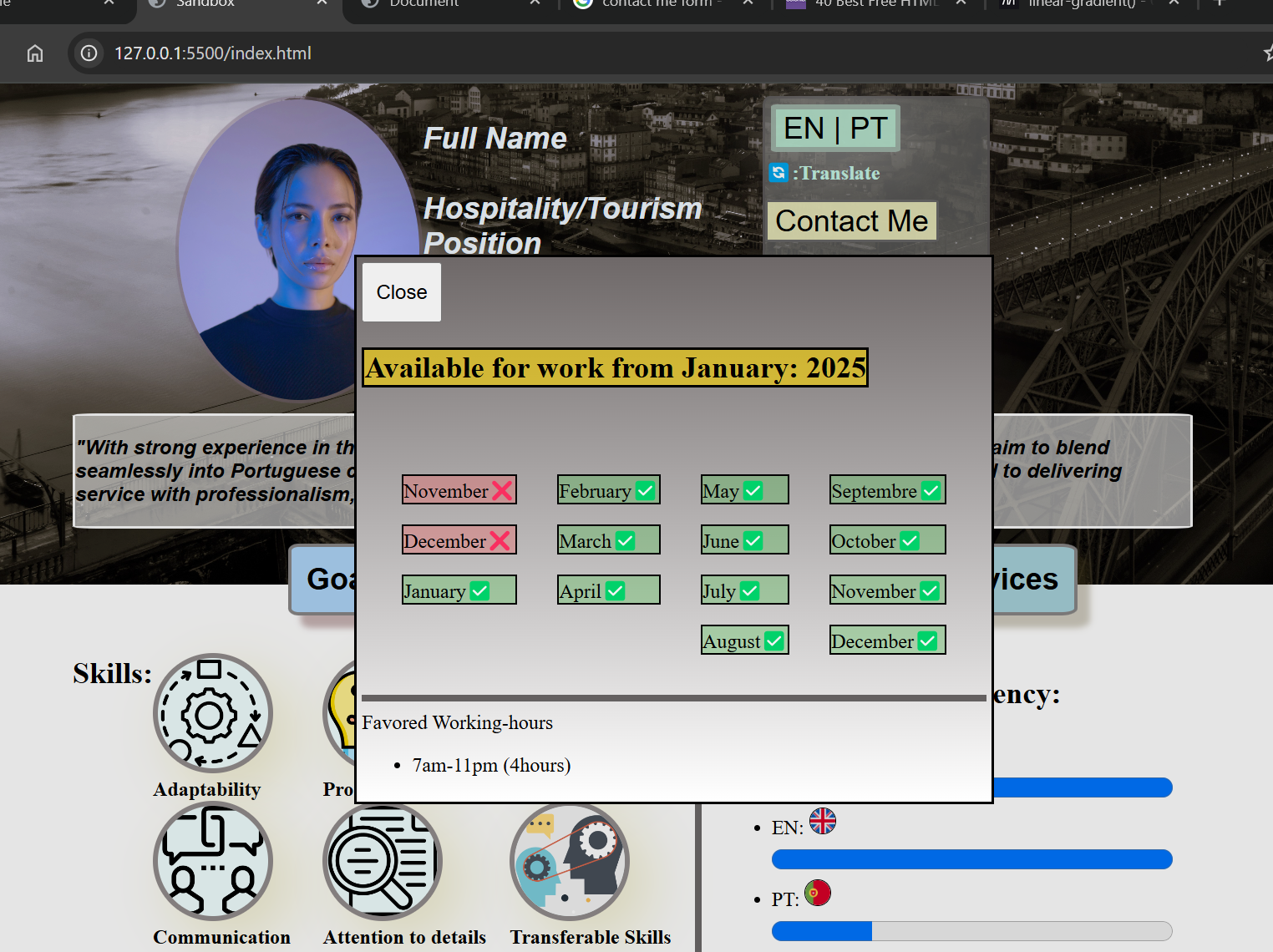The width and height of the screenshot is (1273, 952).
Task: Click the Communication skill icon
Action: pyautogui.click(x=212, y=861)
